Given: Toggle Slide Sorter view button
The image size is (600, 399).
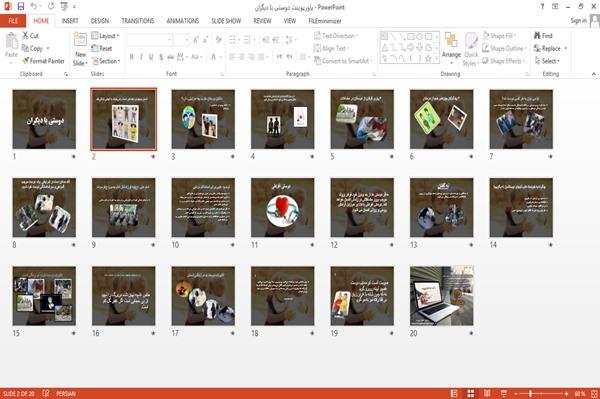Looking at the screenshot, I should click(x=470, y=393).
